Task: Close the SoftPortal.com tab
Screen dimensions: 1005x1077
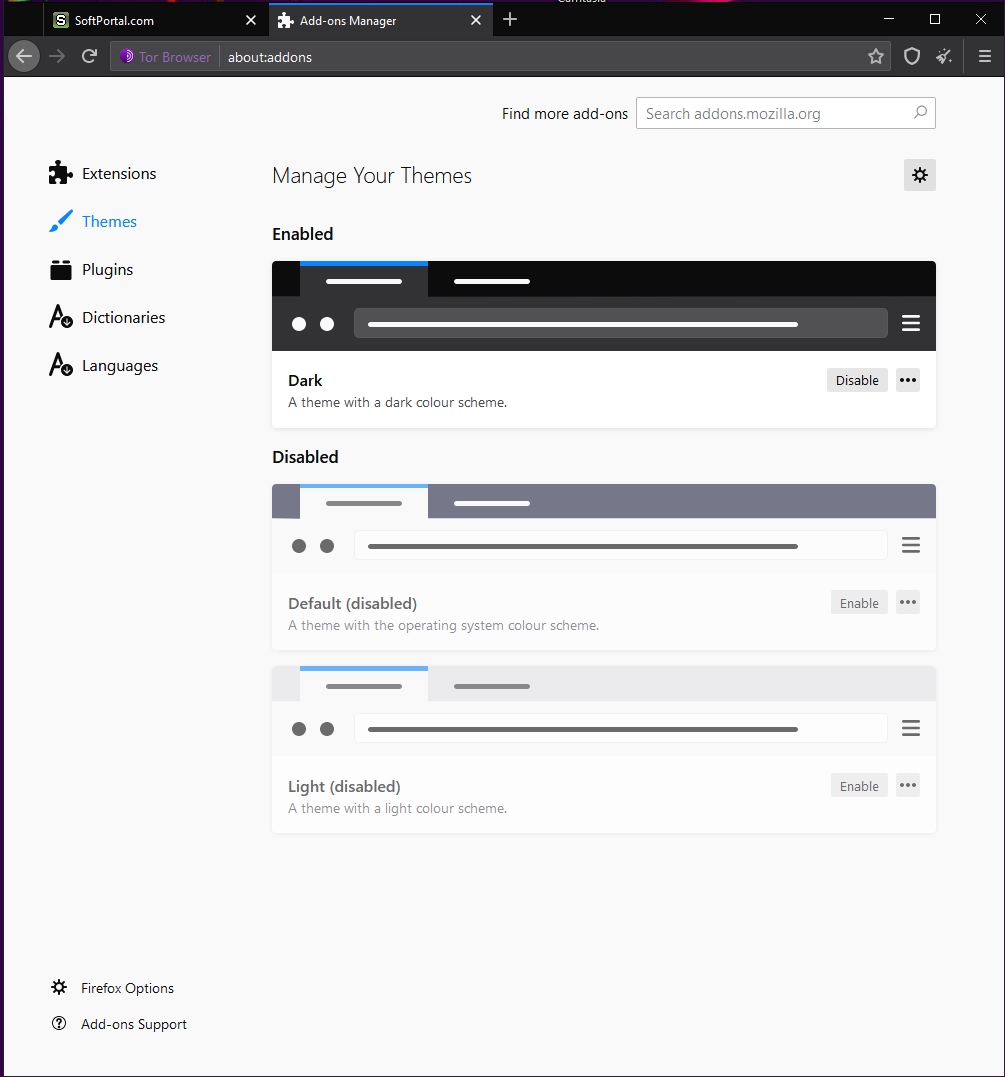Action: (251, 21)
